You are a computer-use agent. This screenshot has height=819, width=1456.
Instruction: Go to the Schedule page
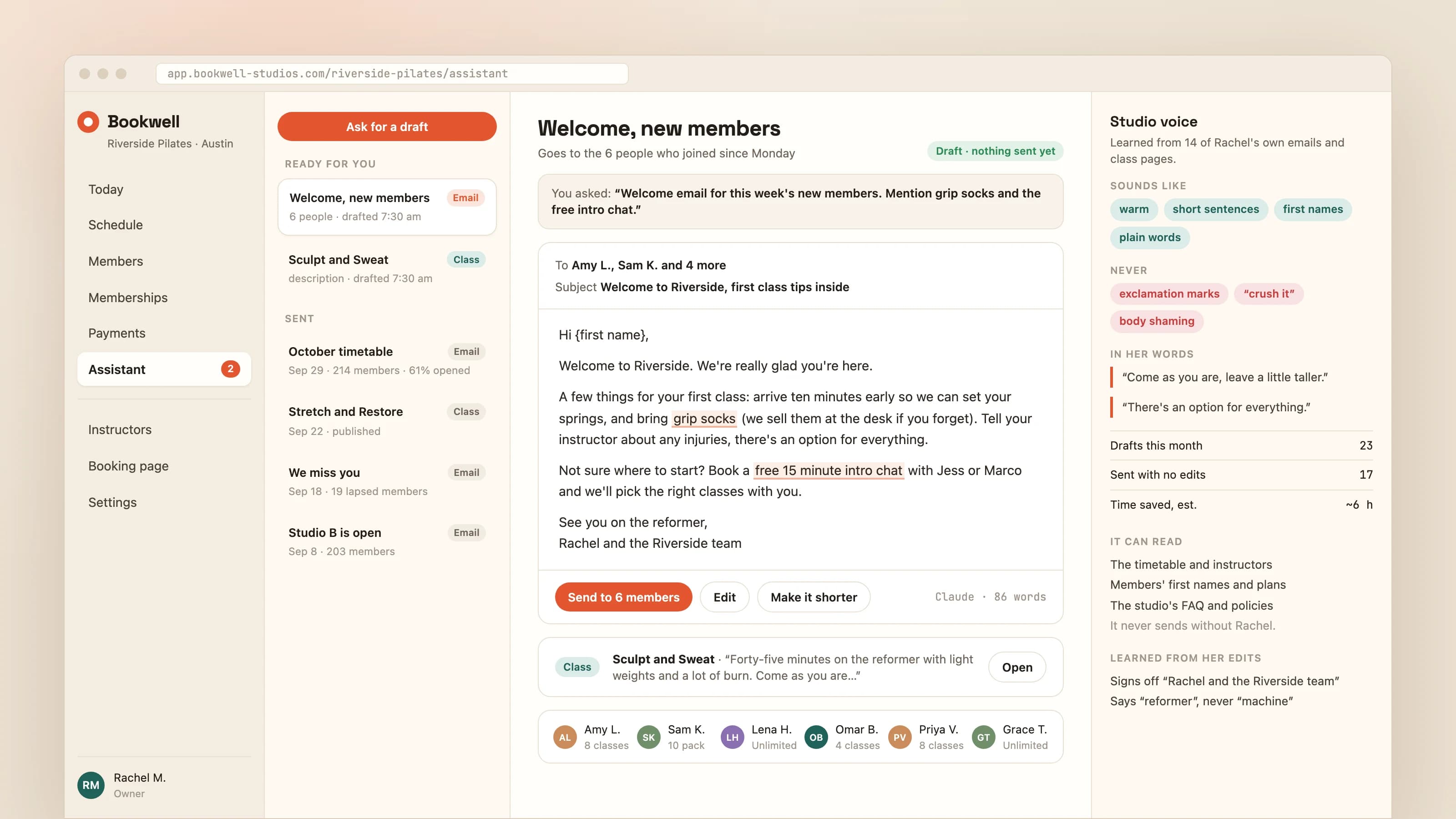tap(164, 225)
